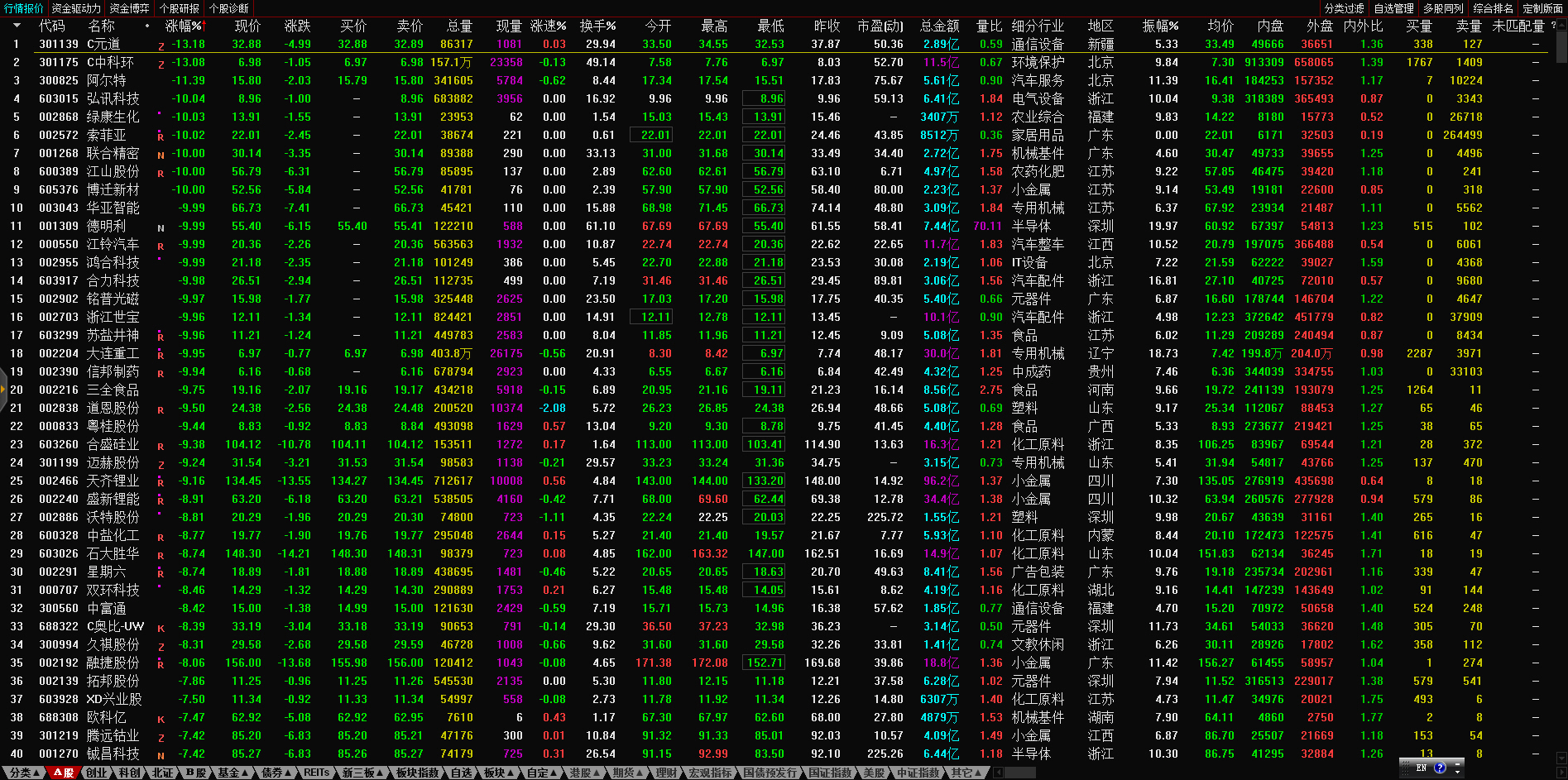Expand the 分类 tab menu
This screenshot has height=780, width=1568.
[25, 773]
